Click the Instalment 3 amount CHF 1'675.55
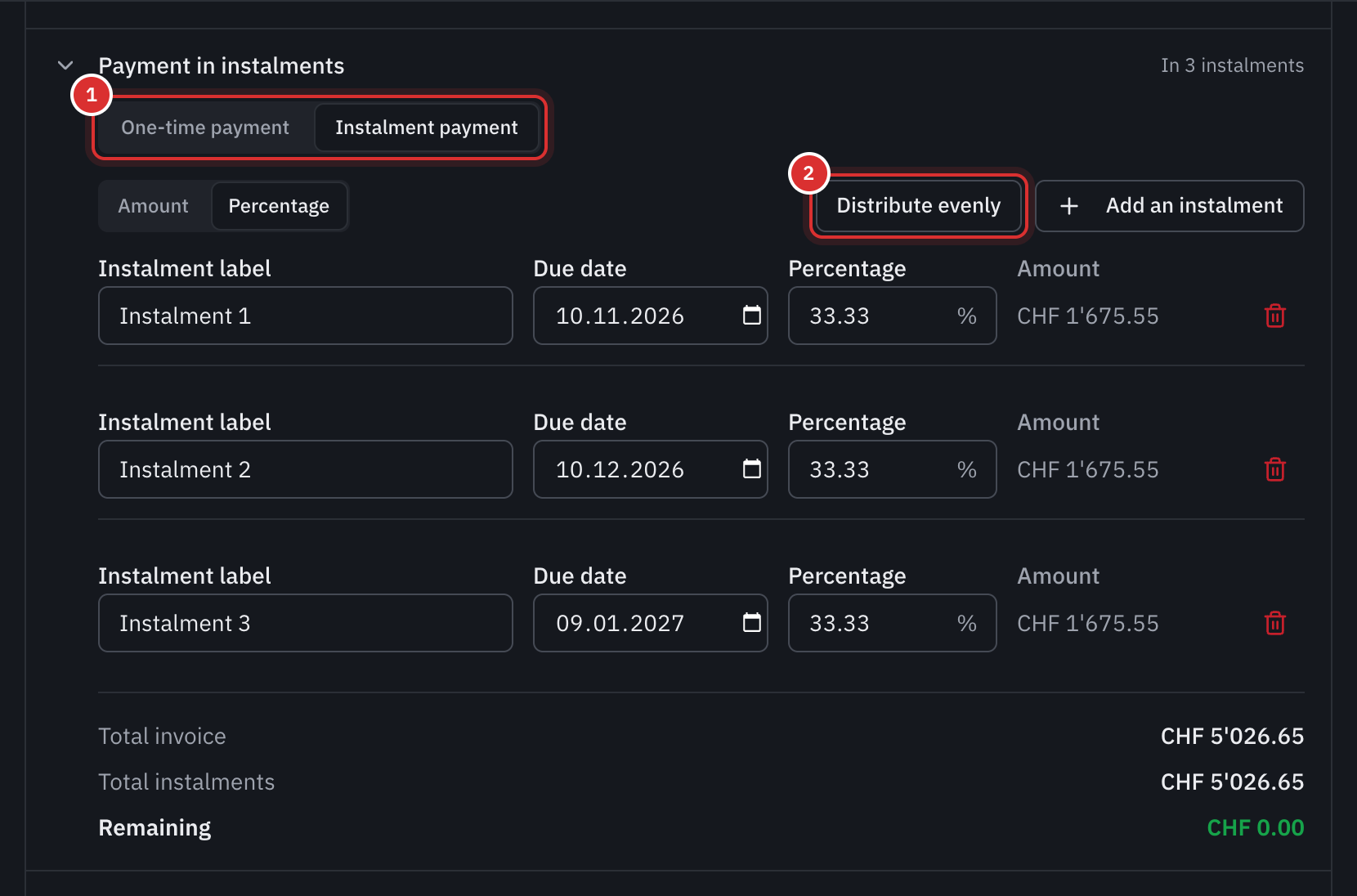1357x896 pixels. [1088, 623]
